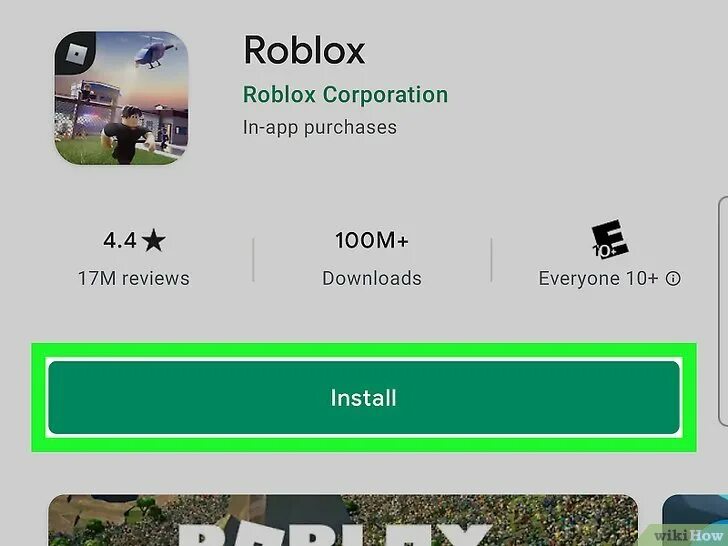This screenshot has height=546, width=728.
Task: Click the divider between reviews and downloads
Action: coord(253,260)
